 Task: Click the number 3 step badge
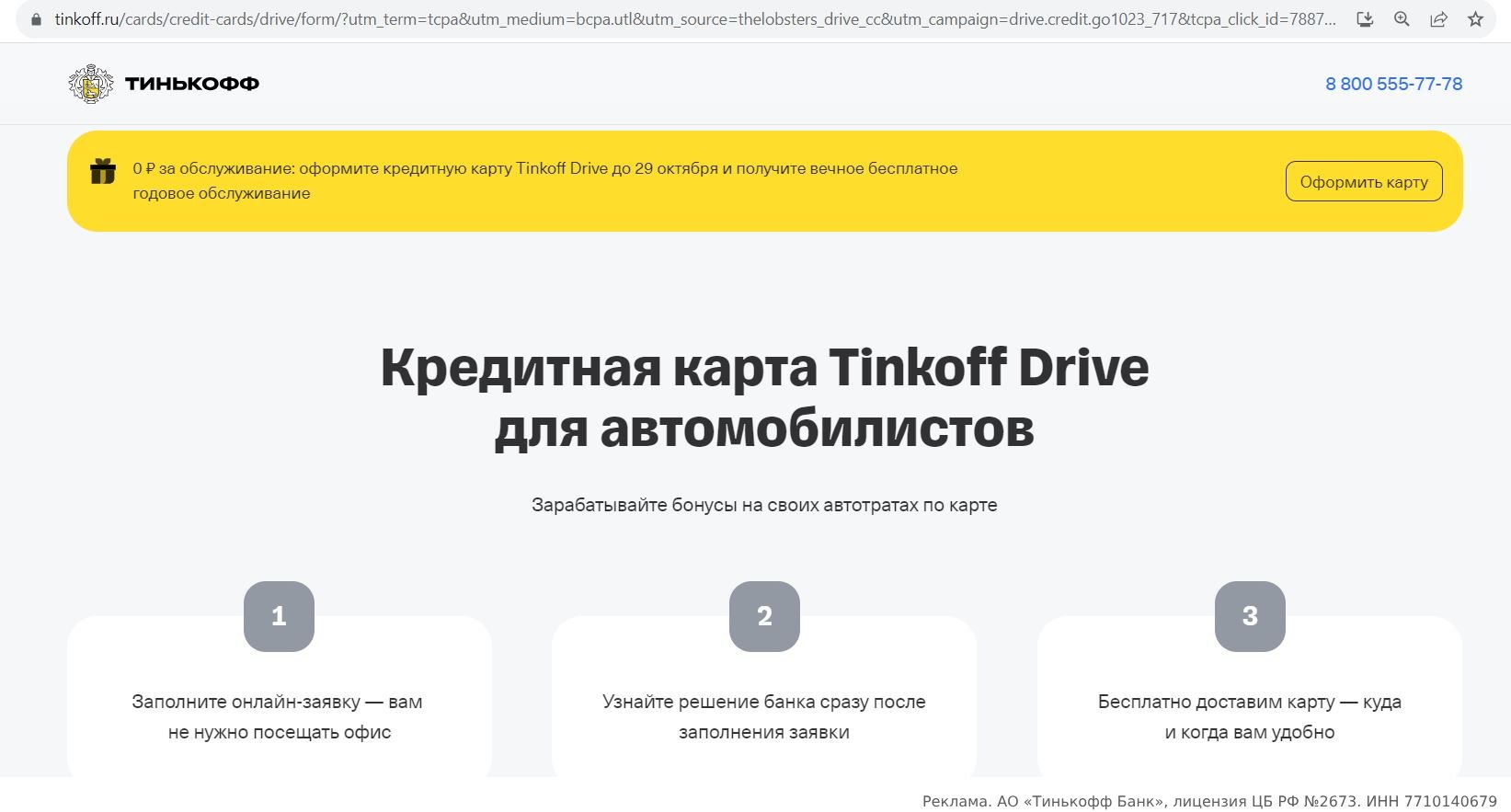point(1250,616)
